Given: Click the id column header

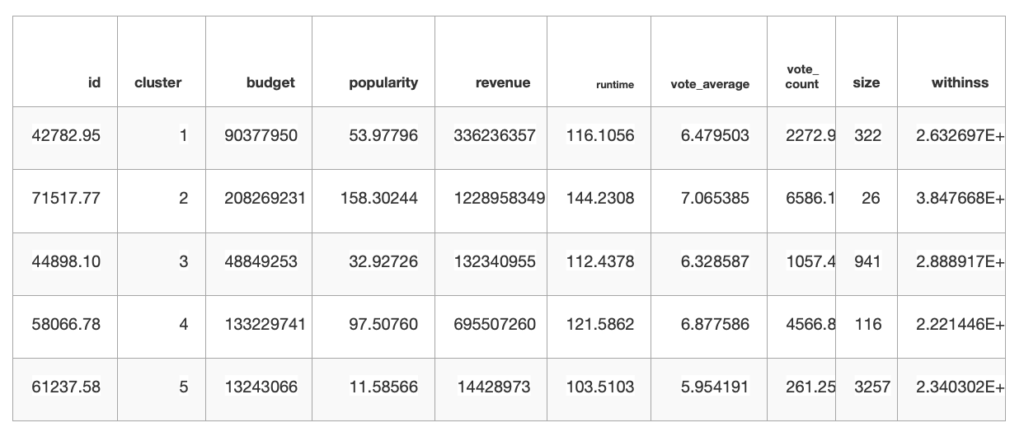Looking at the screenshot, I should 95,83.
